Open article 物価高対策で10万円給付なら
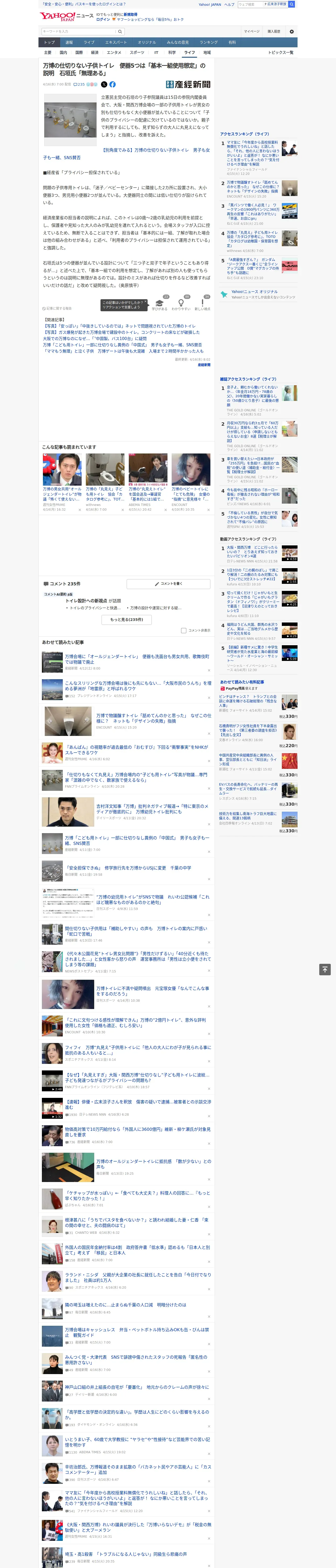Viewport: 336px width, 1568px height. click(138, 1132)
